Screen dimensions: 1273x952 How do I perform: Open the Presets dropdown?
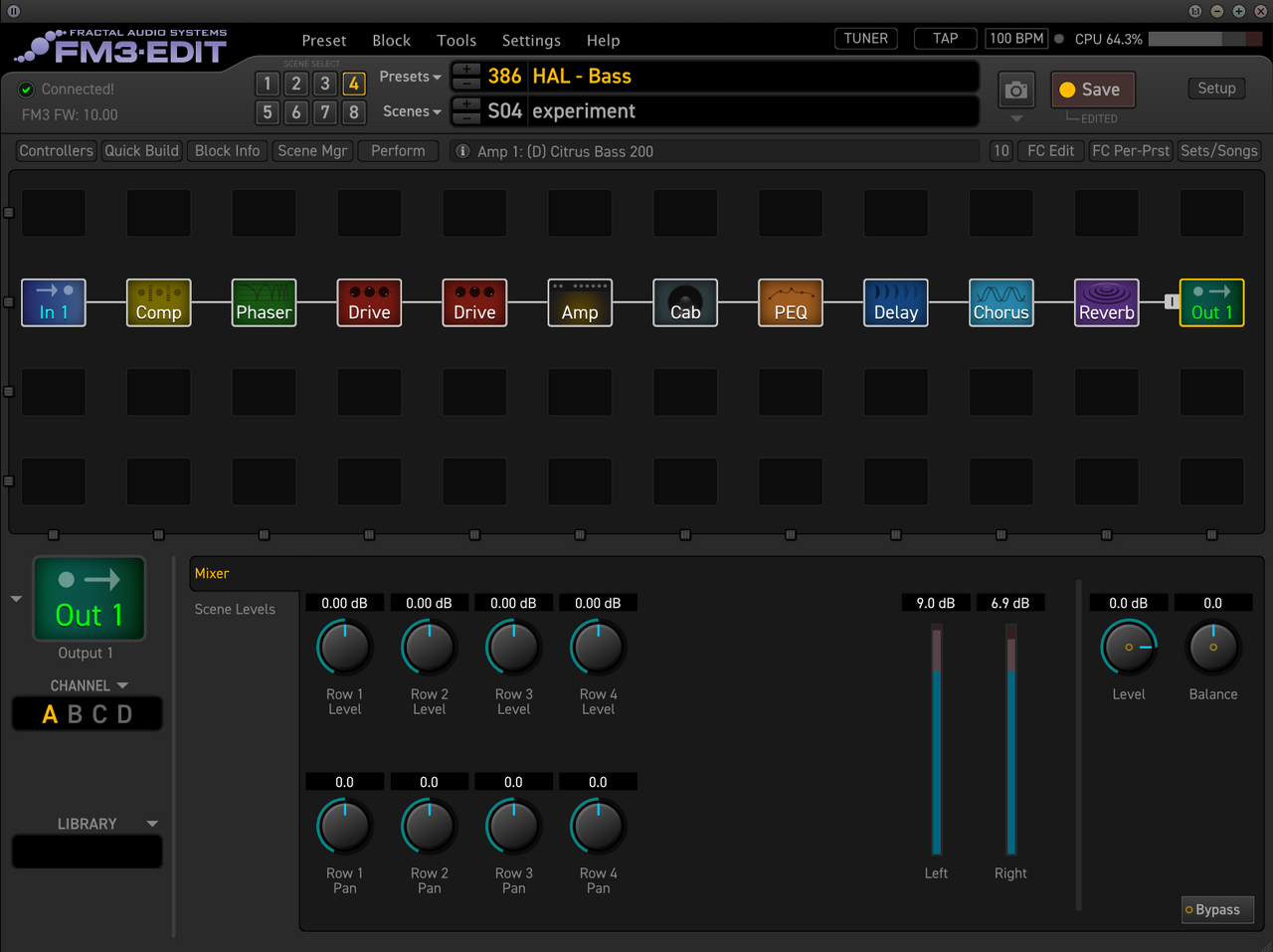(410, 77)
